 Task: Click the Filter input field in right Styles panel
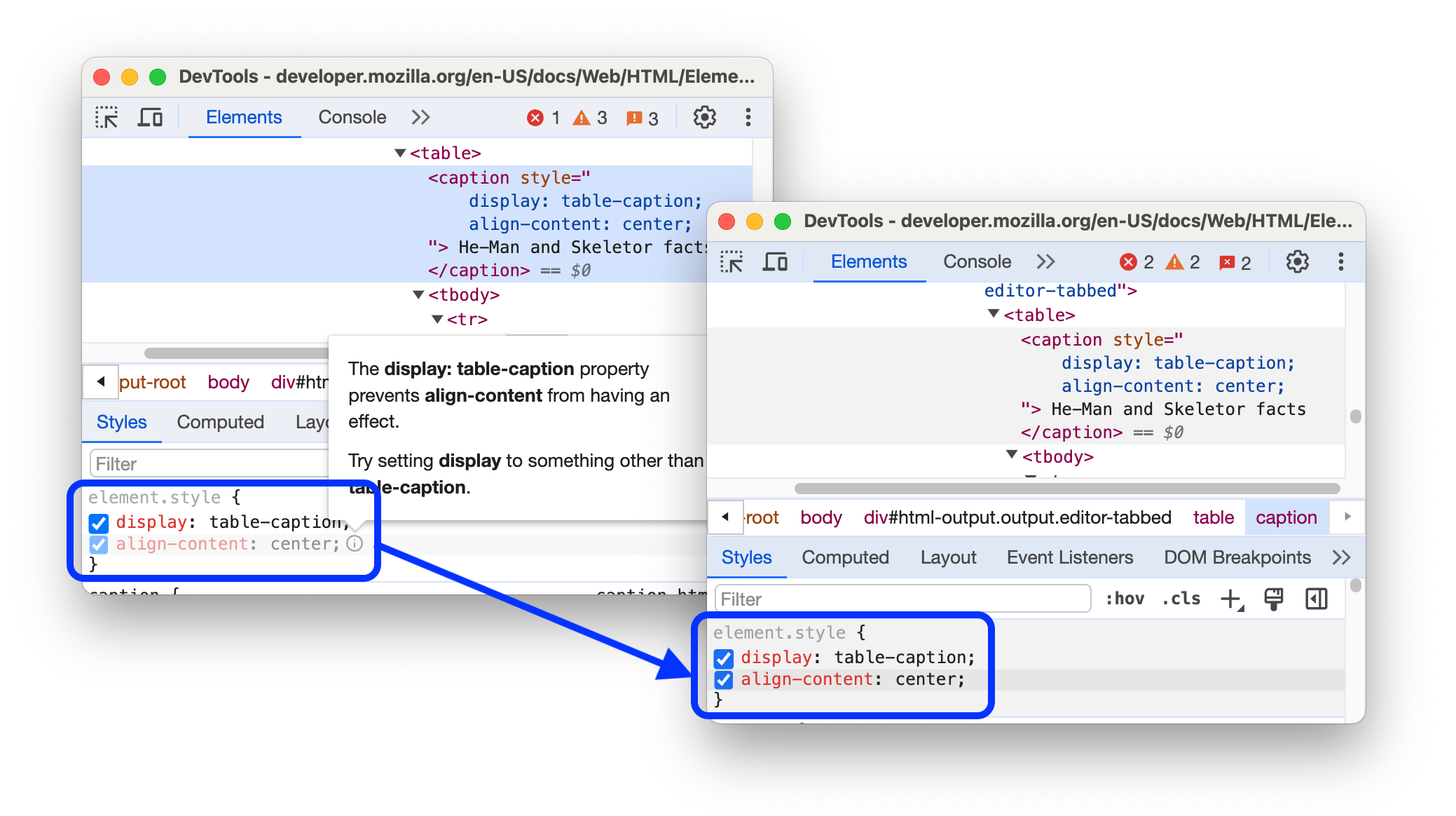click(x=901, y=598)
